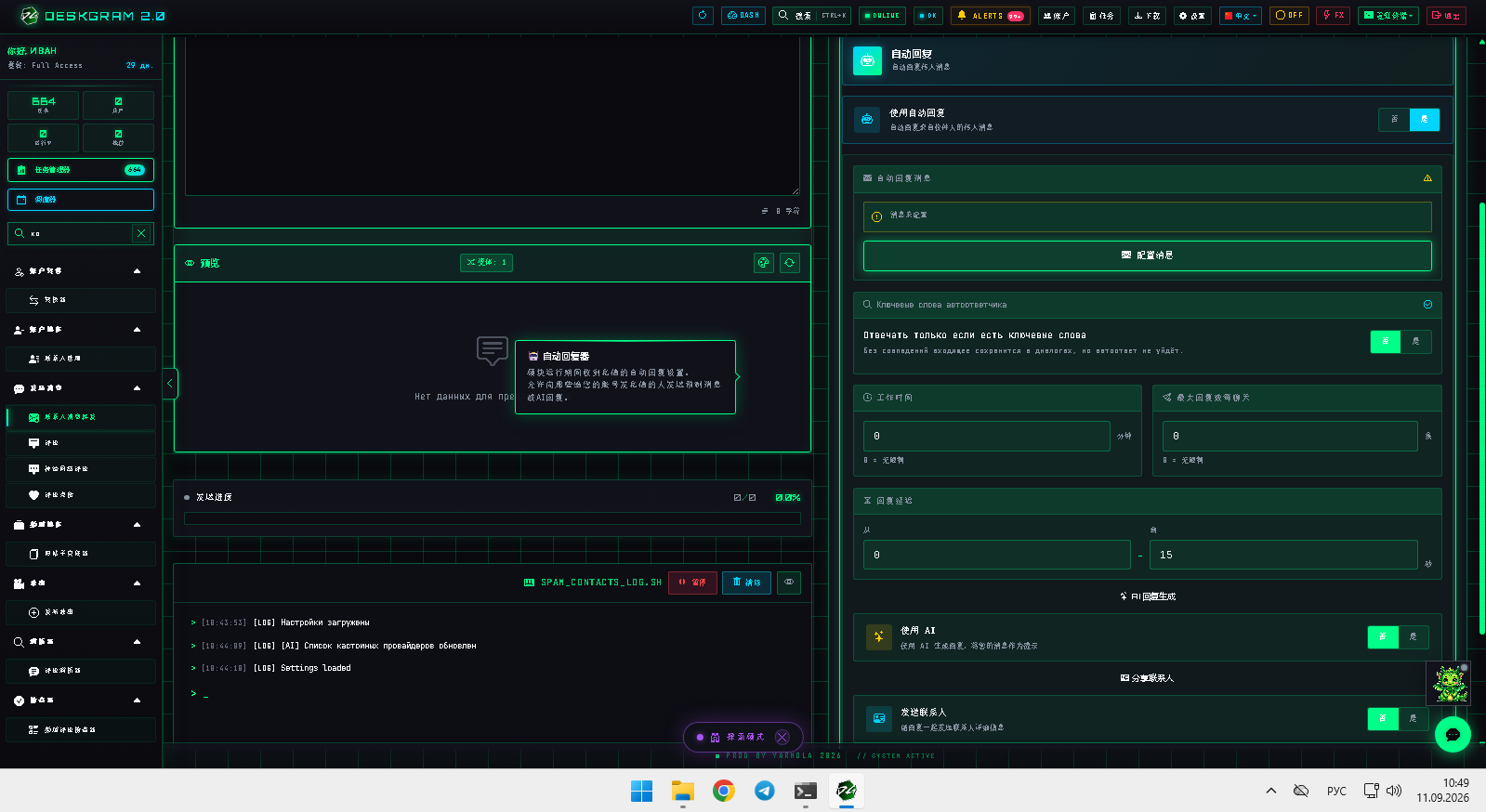
Task: Toggle the 'Использовать AI' switch
Action: tap(1398, 636)
